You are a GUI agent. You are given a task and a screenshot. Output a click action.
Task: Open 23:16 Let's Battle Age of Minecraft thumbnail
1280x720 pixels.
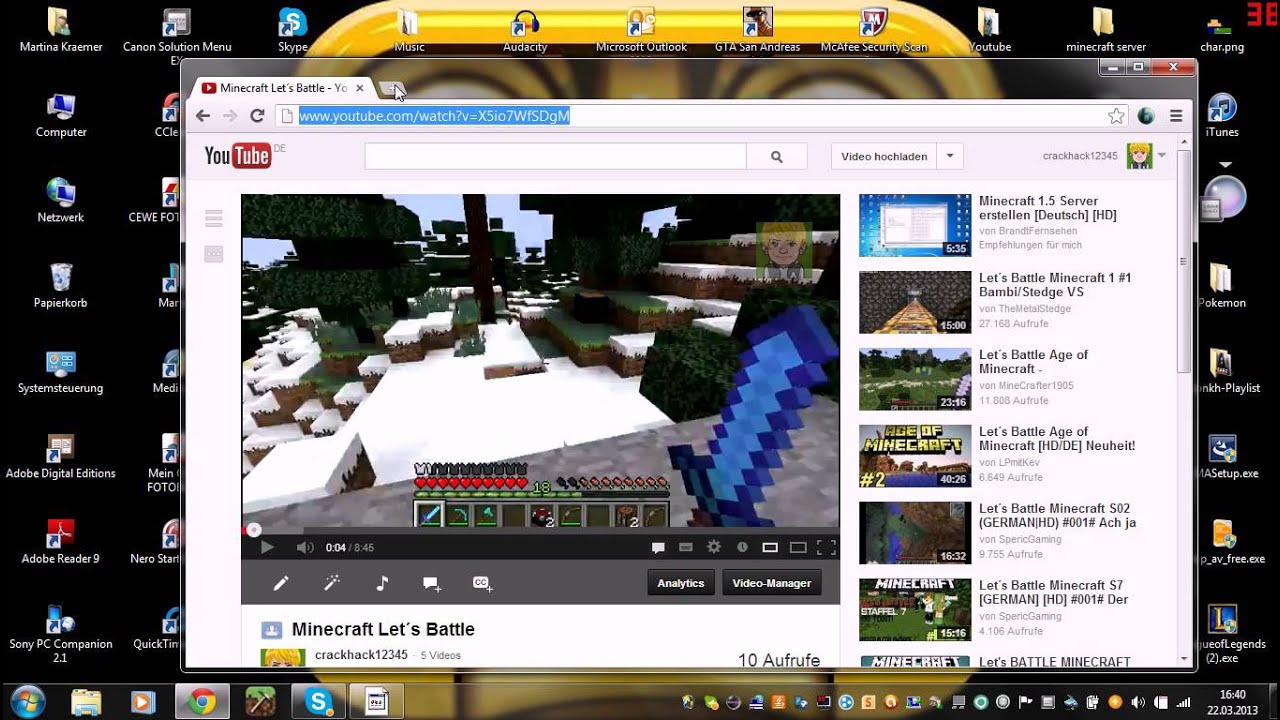pyautogui.click(x=915, y=379)
